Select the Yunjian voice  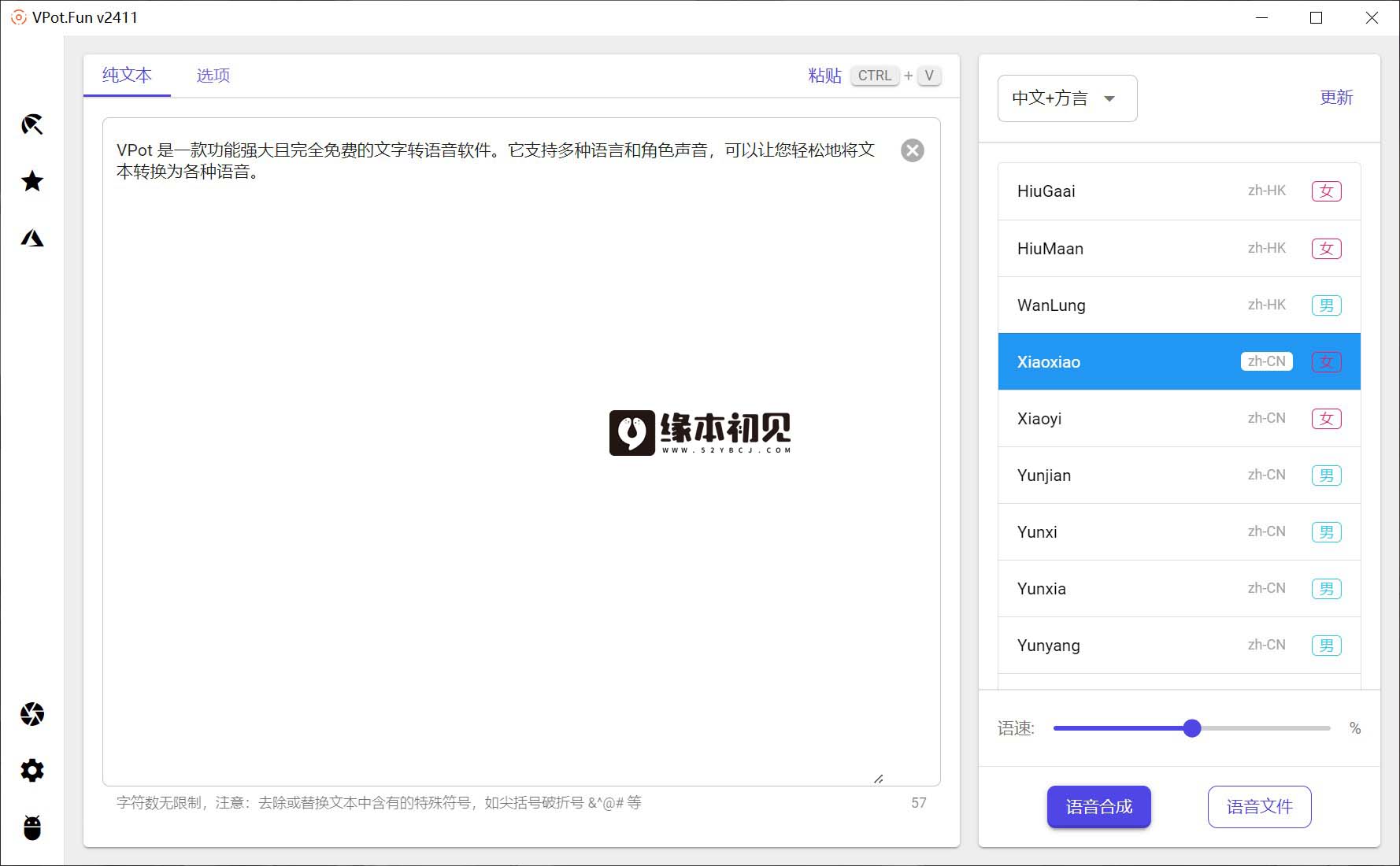(x=1180, y=476)
